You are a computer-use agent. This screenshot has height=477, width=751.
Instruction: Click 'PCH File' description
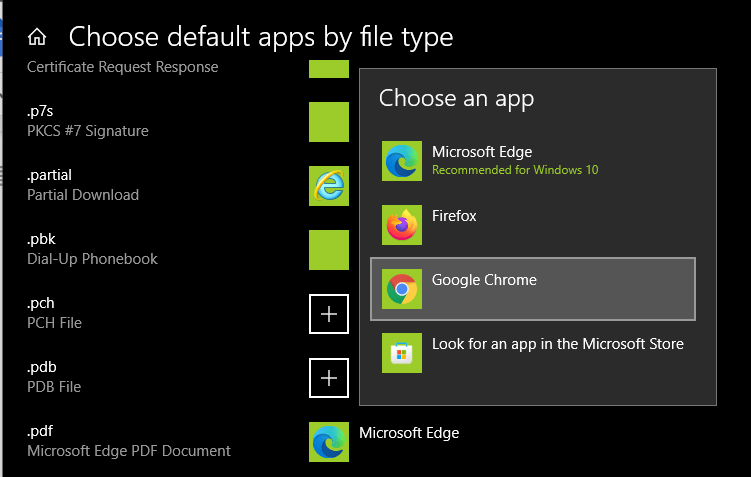54,323
